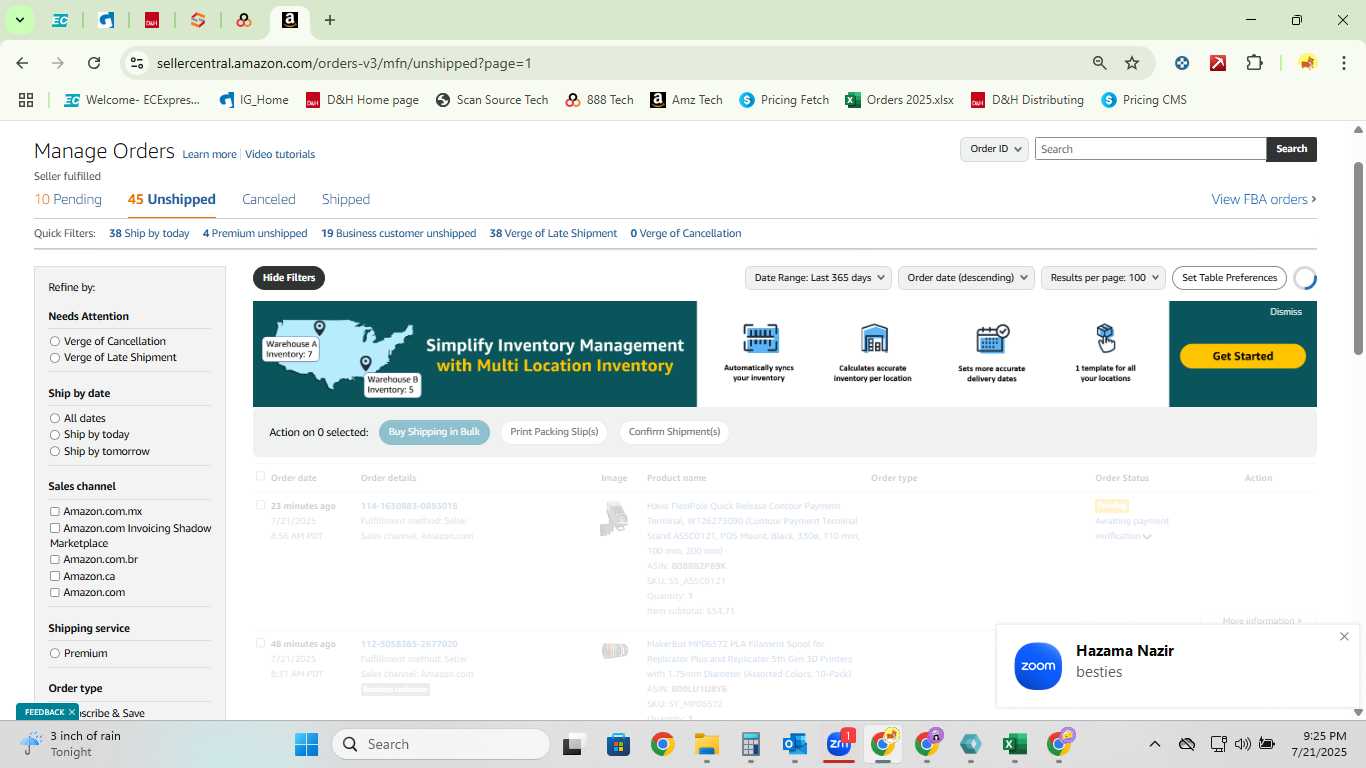1366x768 pixels.
Task: Reload the Seller Central page
Action: coord(94,63)
